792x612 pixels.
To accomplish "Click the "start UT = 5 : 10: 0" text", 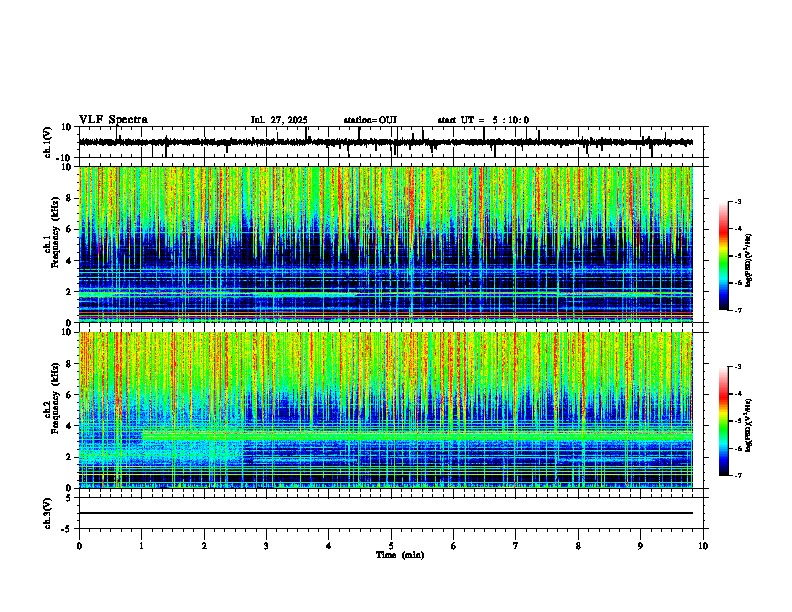I will pos(483,120).
